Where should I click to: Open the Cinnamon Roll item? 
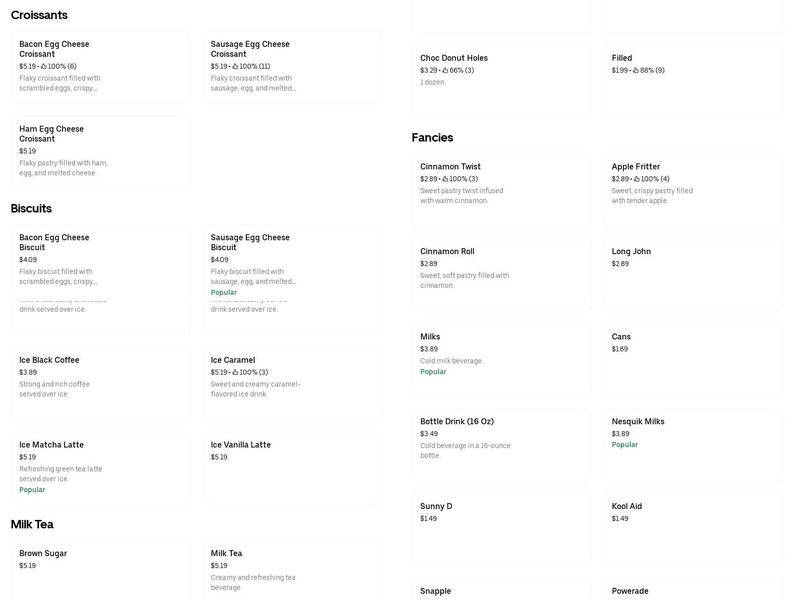coord(502,275)
